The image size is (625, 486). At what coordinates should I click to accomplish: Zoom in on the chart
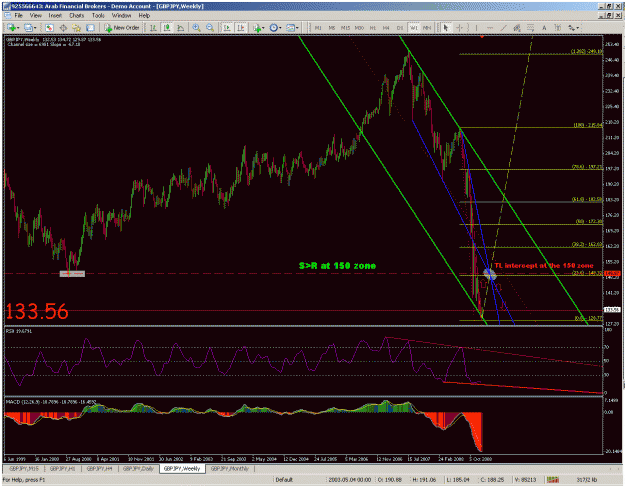[196, 28]
